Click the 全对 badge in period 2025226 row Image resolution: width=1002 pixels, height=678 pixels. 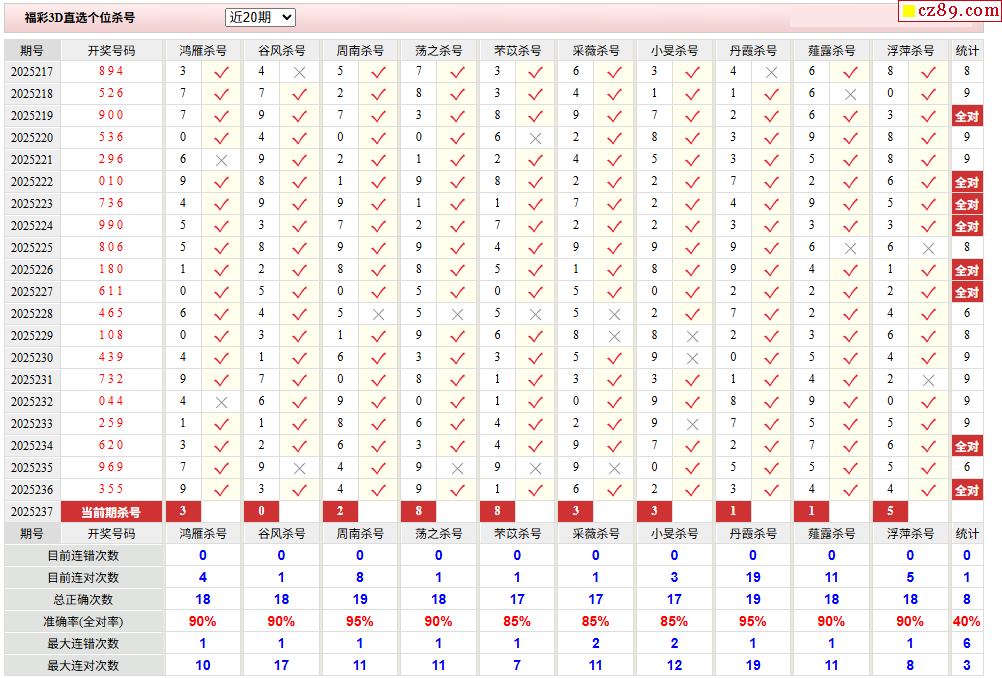tap(967, 270)
